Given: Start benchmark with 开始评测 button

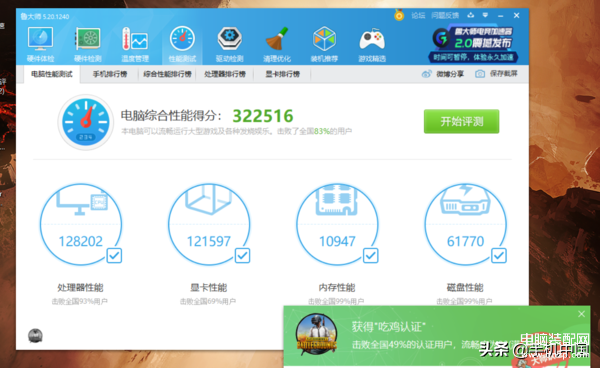Looking at the screenshot, I should 461,121.
